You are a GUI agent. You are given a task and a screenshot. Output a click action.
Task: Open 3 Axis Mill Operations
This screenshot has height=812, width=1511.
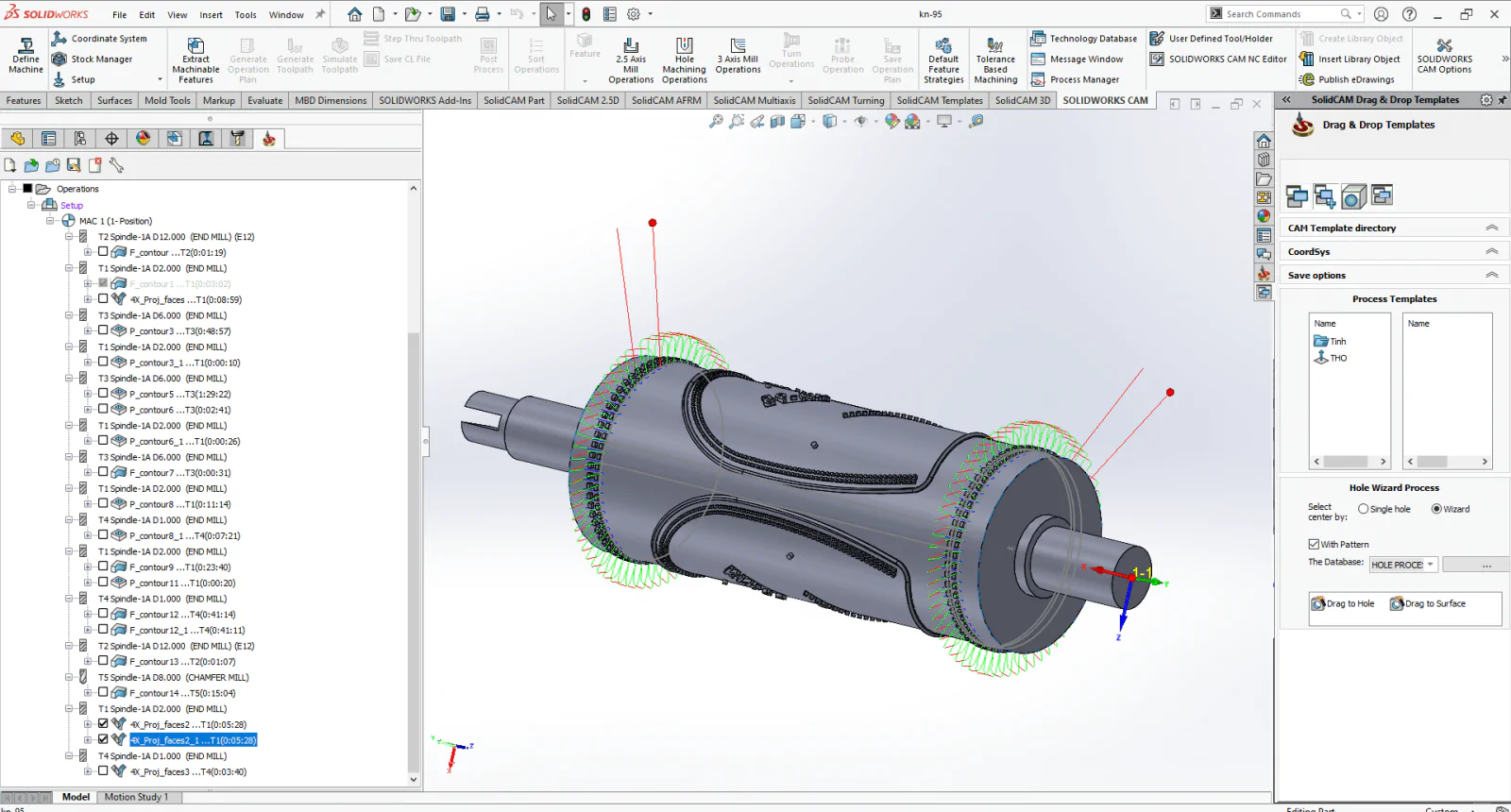738,56
